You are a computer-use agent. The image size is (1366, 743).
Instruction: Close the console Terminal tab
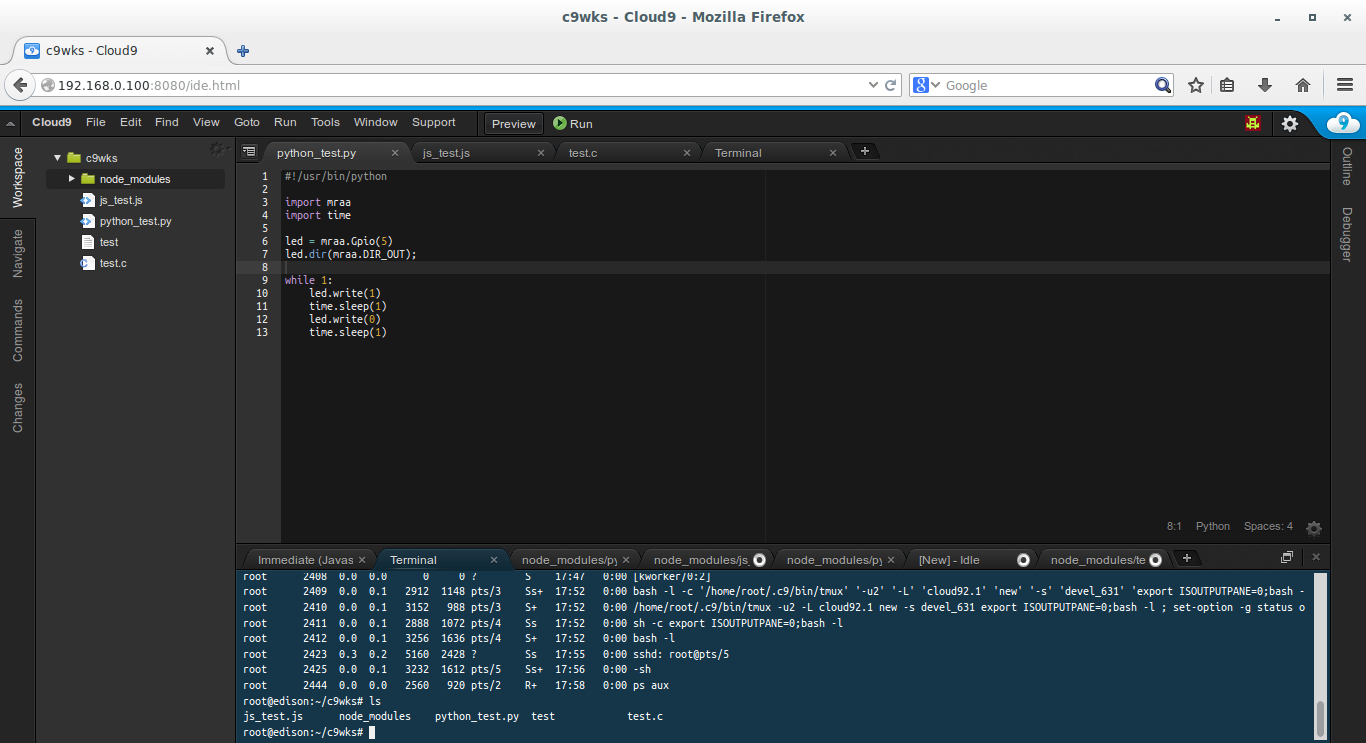point(494,560)
